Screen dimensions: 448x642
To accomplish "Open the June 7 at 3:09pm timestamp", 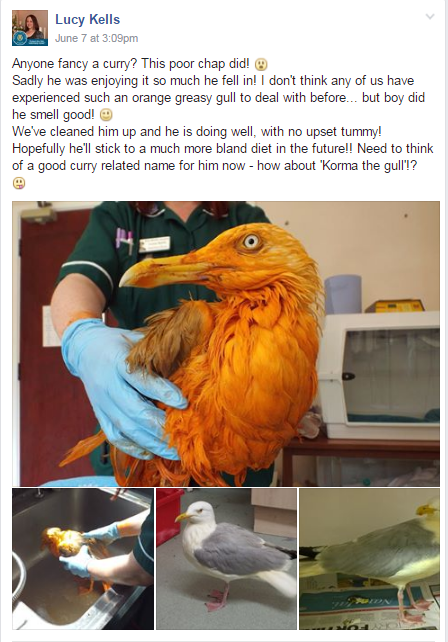I will tap(96, 38).
